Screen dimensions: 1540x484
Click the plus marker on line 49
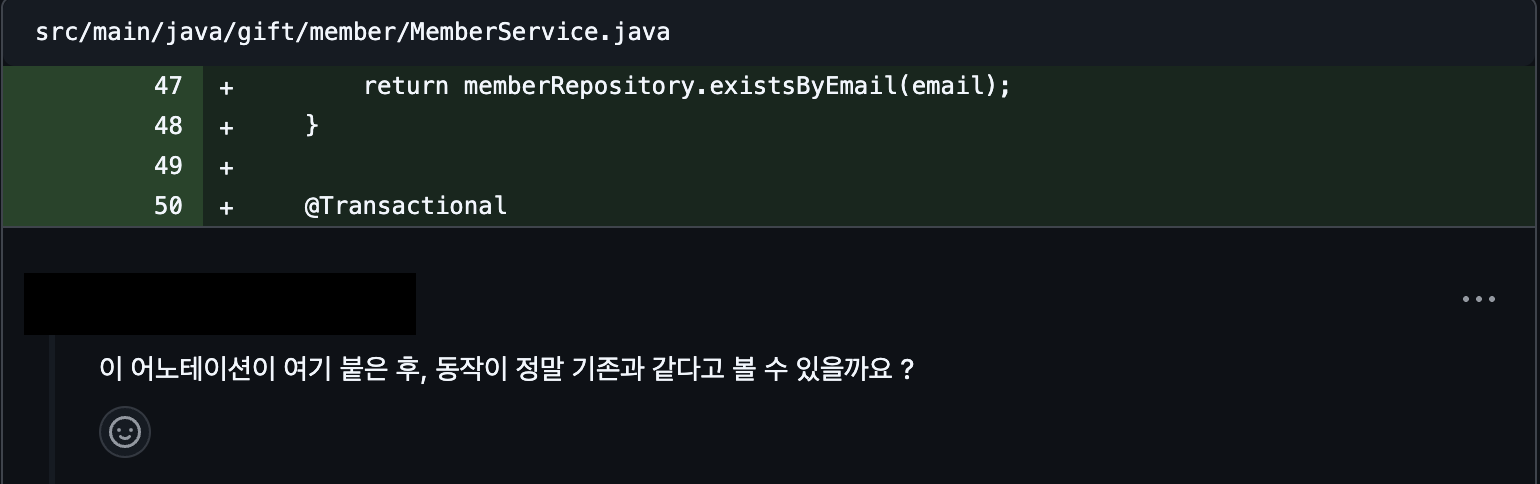point(226,167)
